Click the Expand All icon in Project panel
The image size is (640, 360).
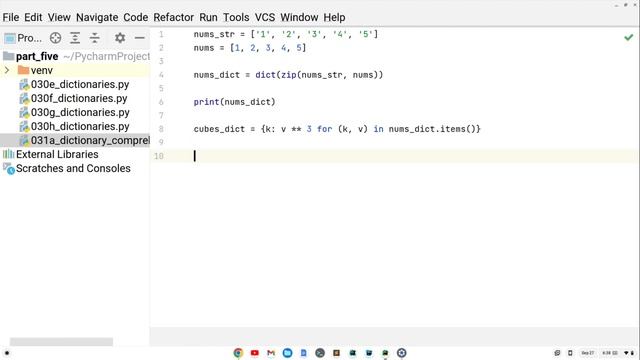click(x=75, y=38)
